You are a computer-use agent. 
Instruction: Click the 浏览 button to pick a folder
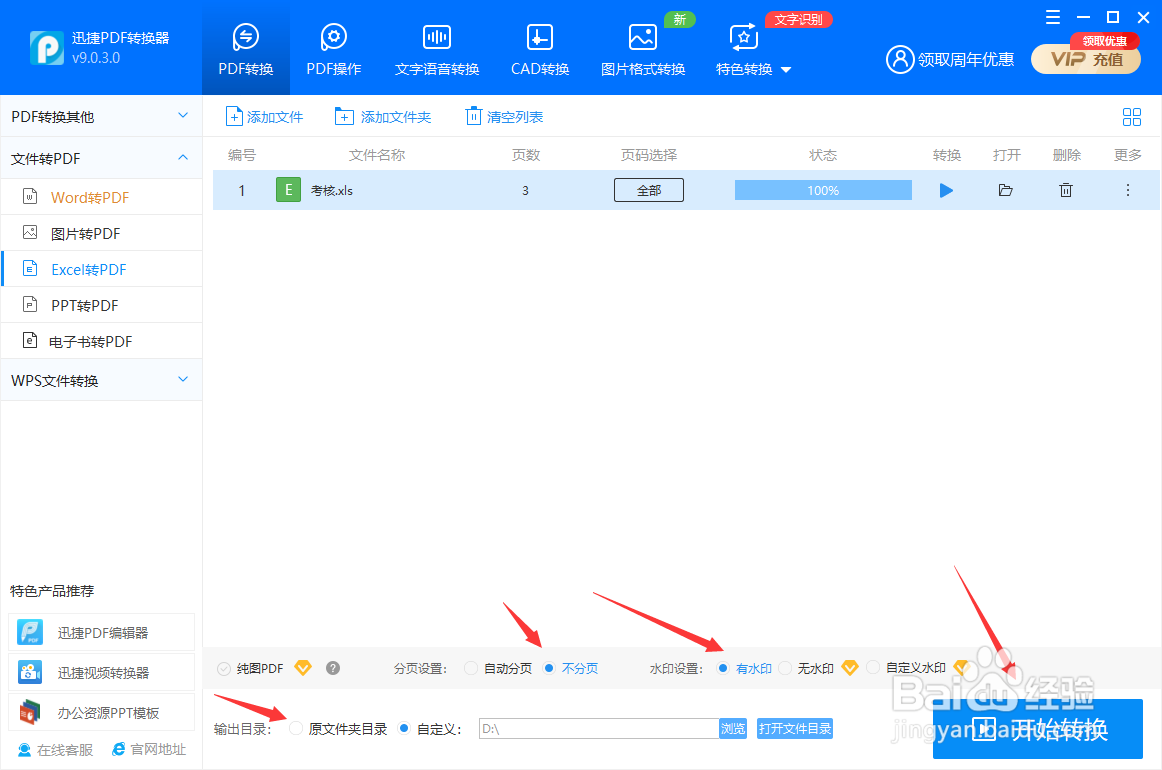point(733,728)
